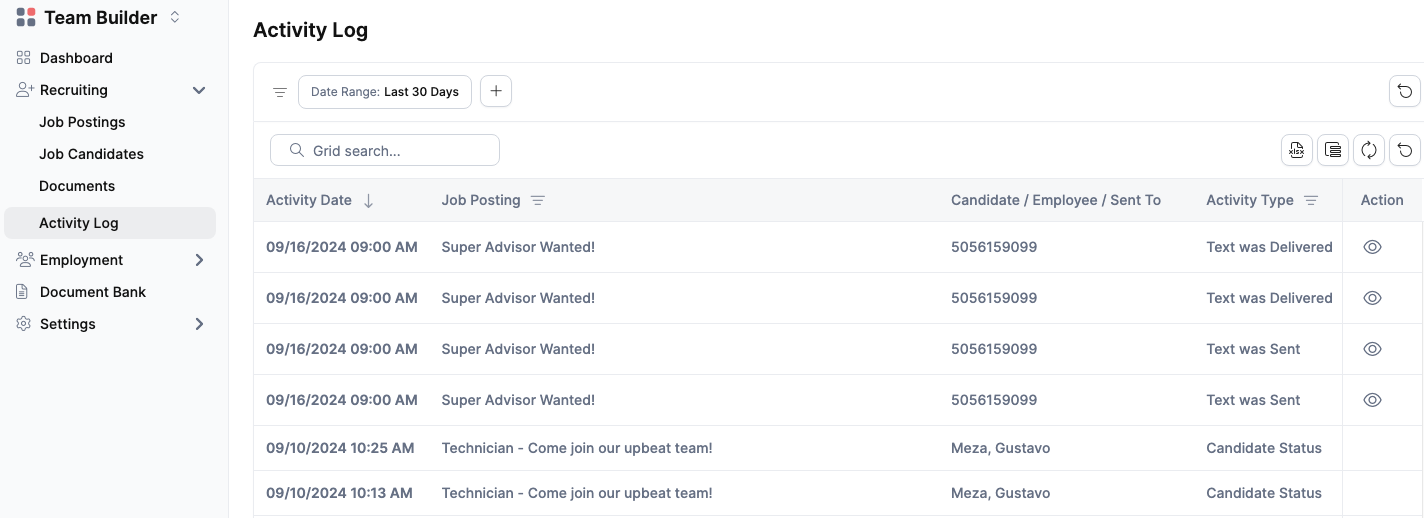Select Activity Log in the sidebar
Screen dimensions: 1424x518
coord(110,223)
